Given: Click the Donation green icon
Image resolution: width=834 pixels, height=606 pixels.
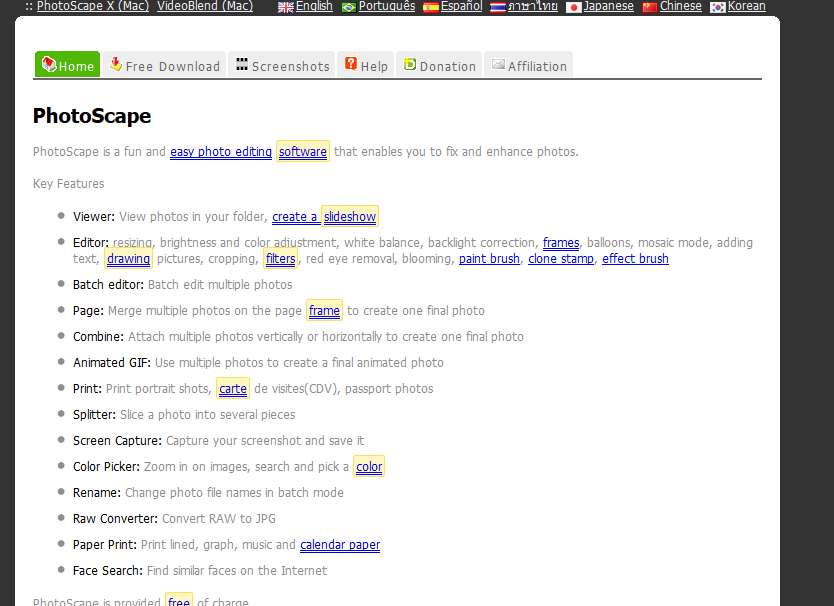Looking at the screenshot, I should 410,64.
